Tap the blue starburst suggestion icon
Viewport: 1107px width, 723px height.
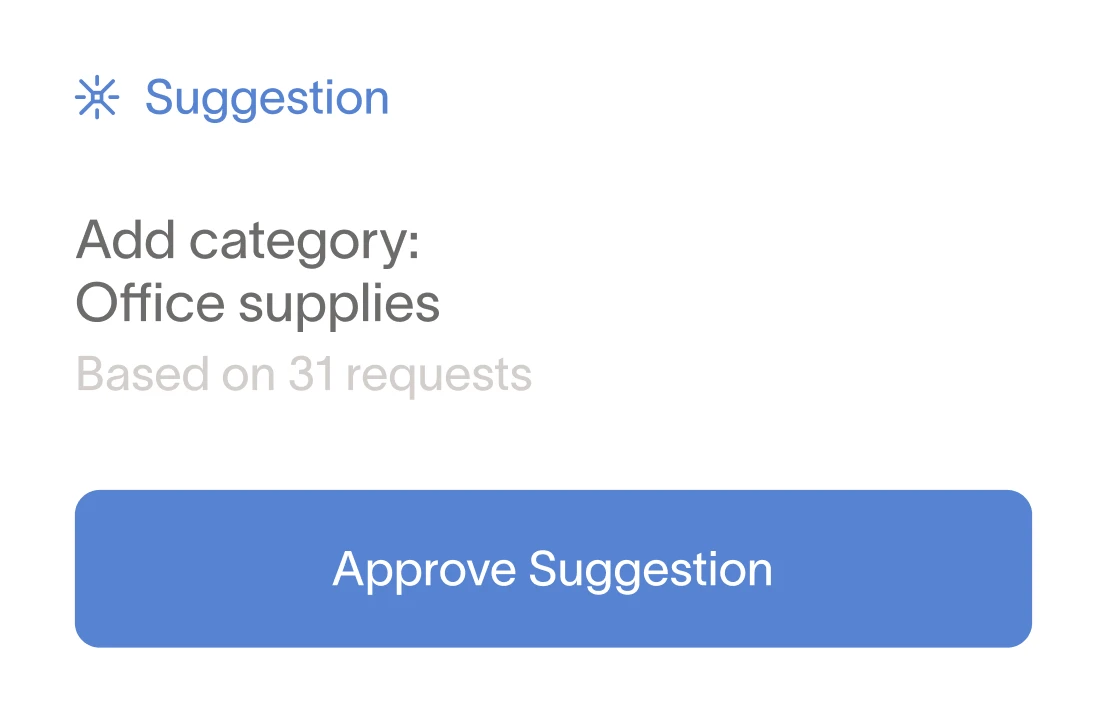coord(97,97)
